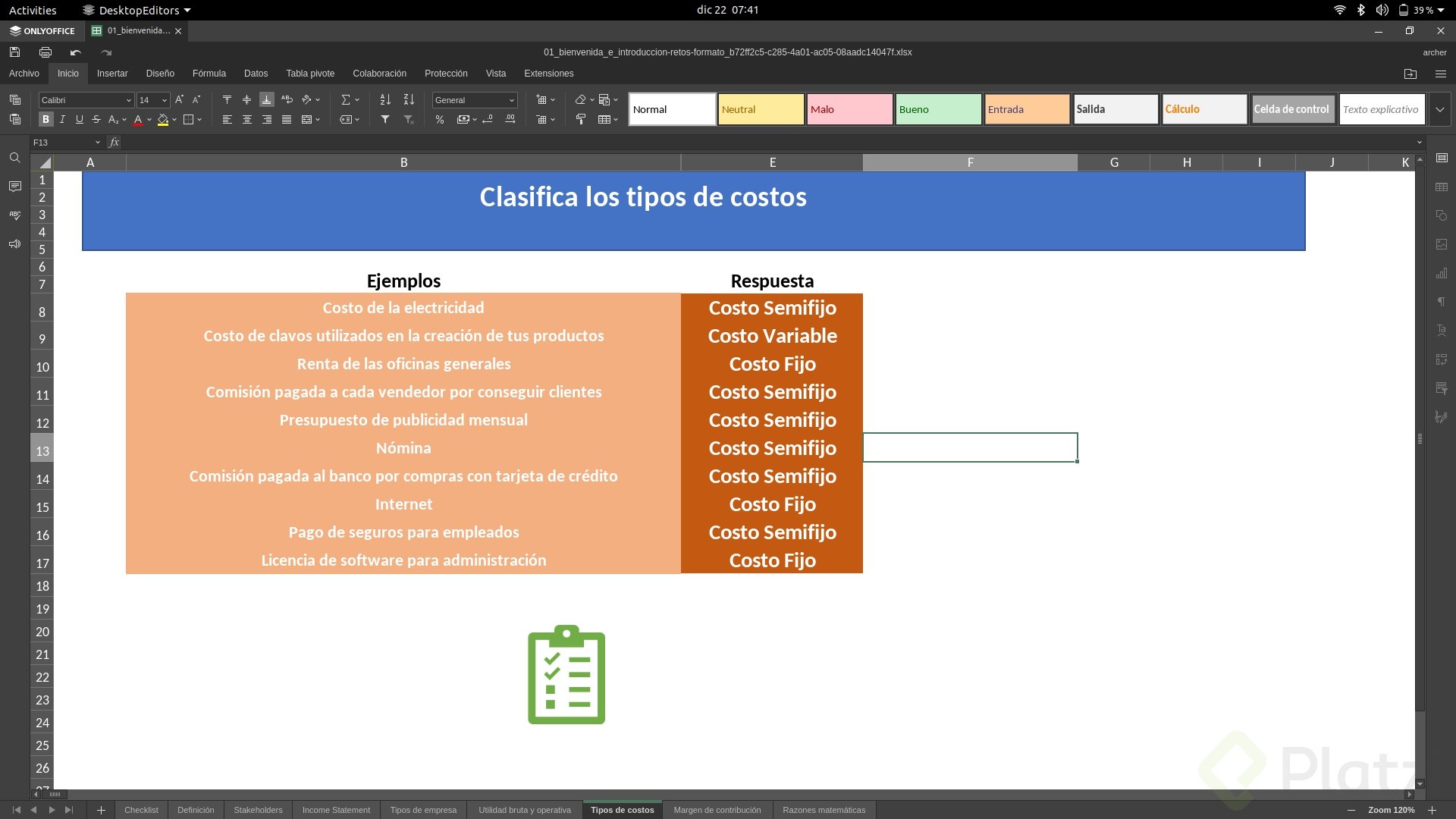This screenshot has width=1456, height=819.
Task: Toggle bold formatting button
Action: pyautogui.click(x=45, y=120)
